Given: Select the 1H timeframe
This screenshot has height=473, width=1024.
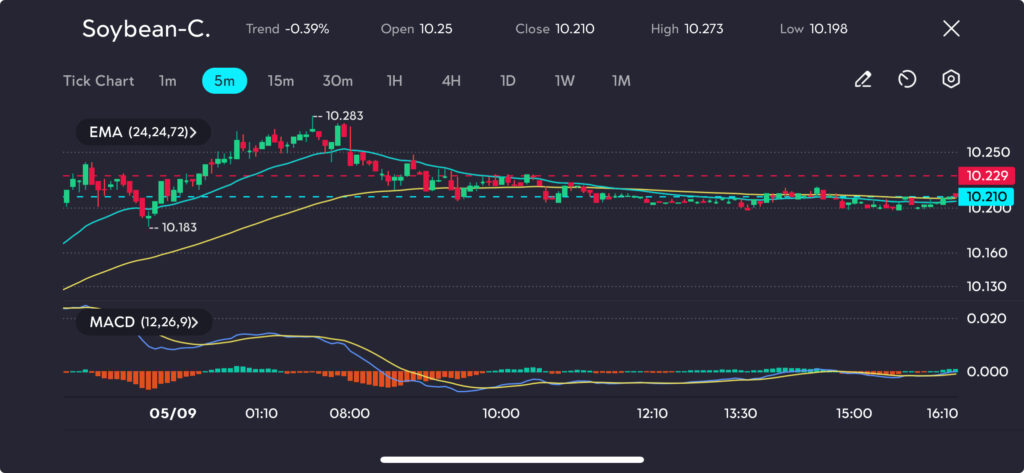Looking at the screenshot, I should 394,81.
